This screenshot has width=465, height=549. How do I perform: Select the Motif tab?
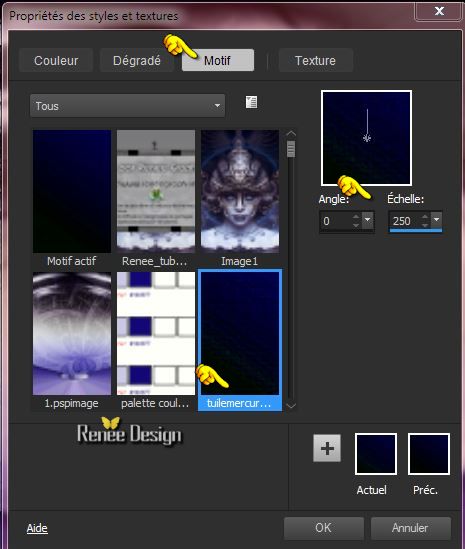(x=218, y=61)
